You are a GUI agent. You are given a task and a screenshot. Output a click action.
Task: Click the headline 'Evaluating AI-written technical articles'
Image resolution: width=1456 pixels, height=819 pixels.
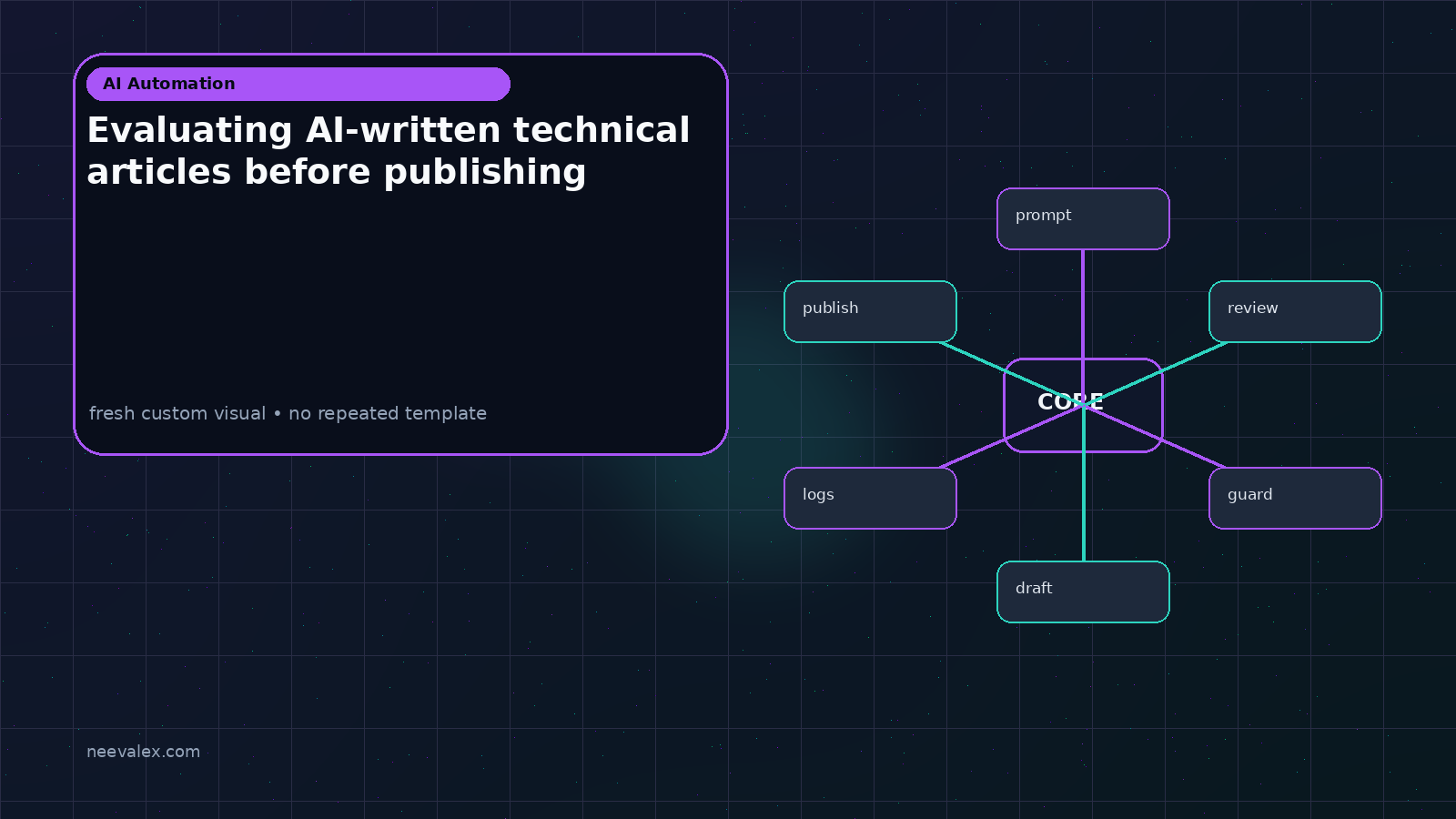tap(389, 151)
